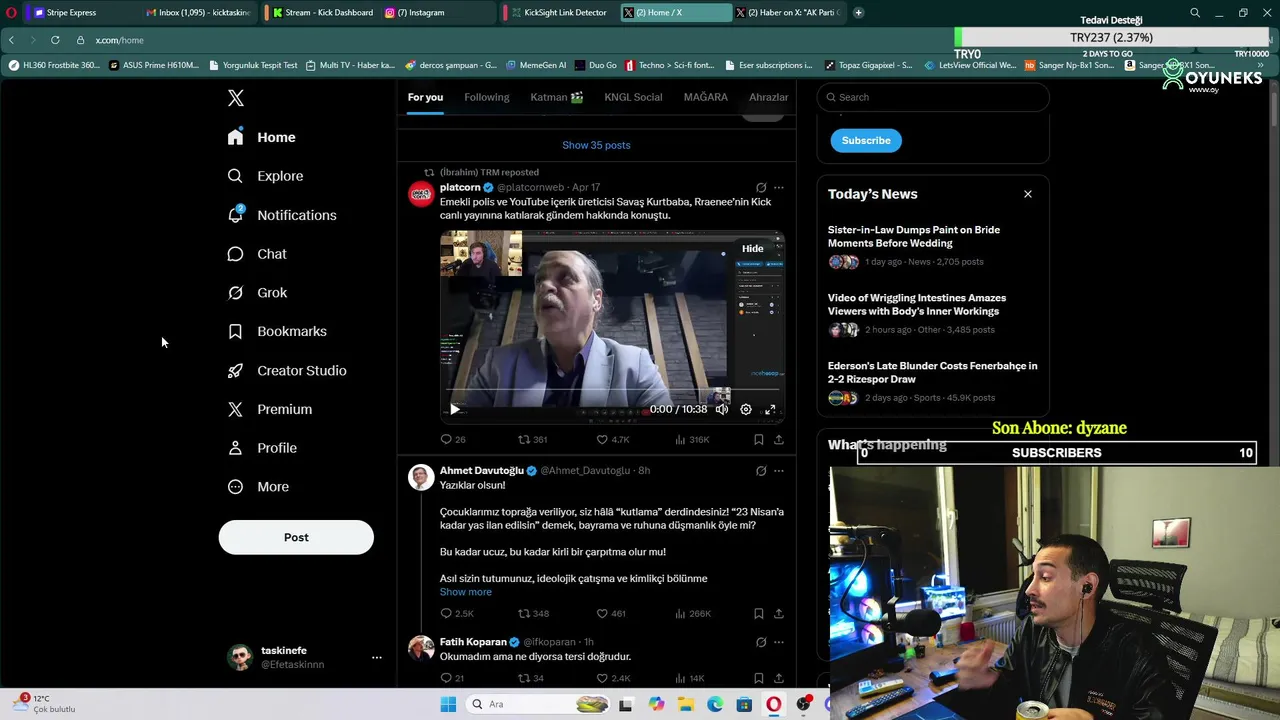Open video settings gear icon
Screen dimensions: 1280x720
(746, 409)
